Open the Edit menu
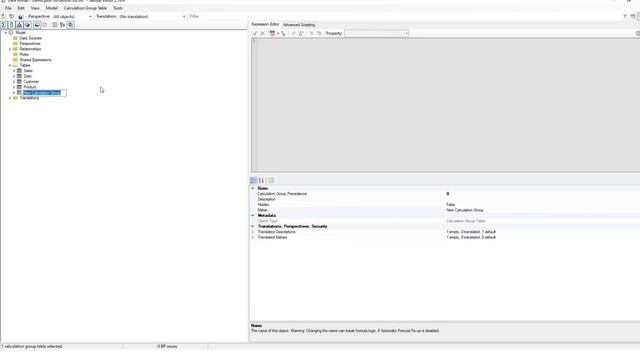 coord(21,8)
